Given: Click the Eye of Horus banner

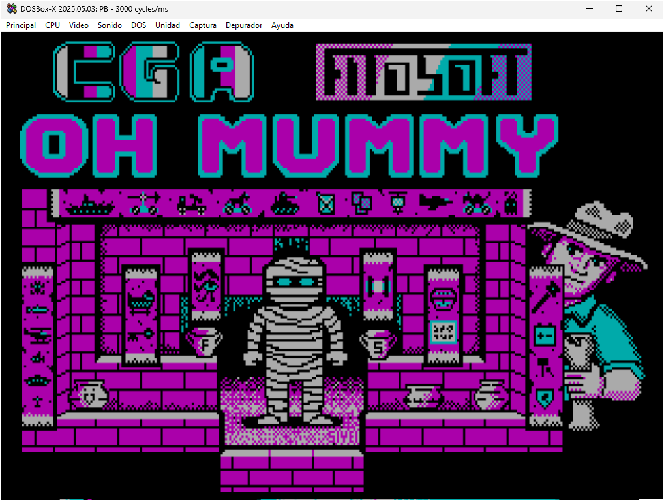Looking at the screenshot, I should [206, 286].
